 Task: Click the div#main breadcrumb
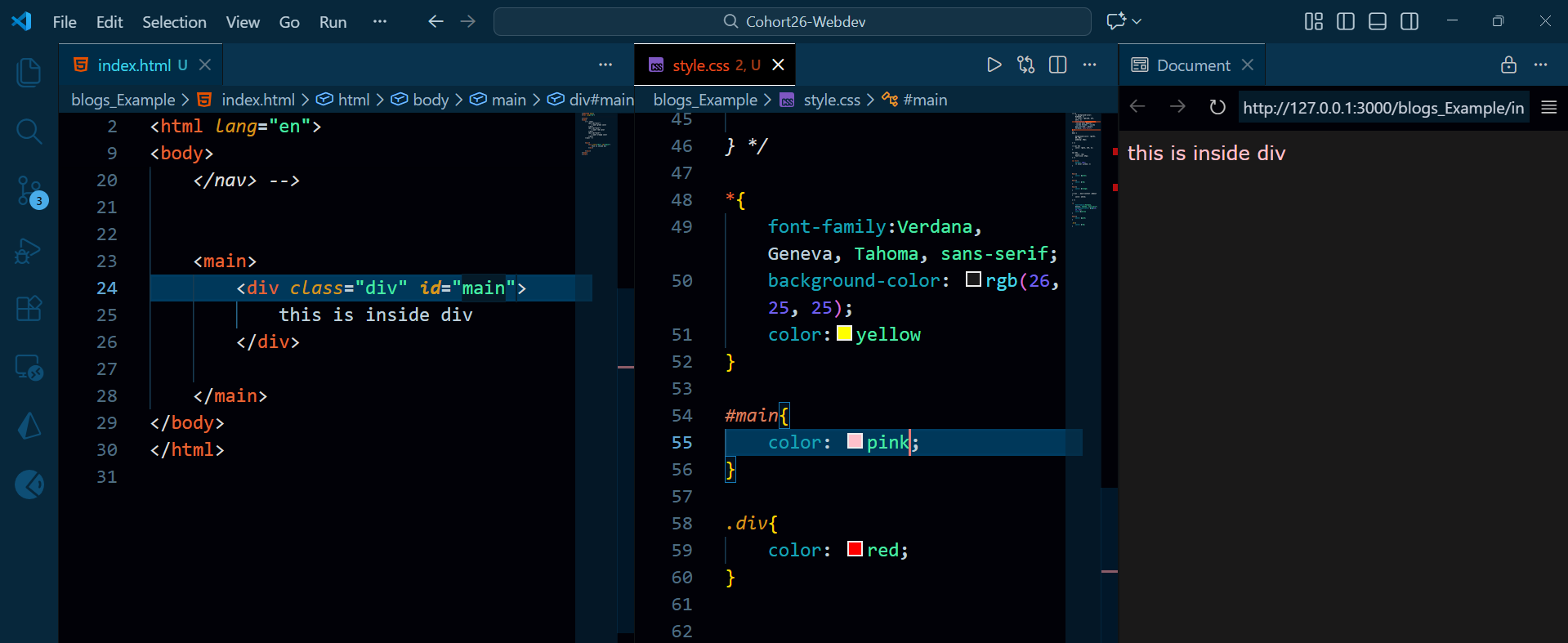click(x=601, y=100)
